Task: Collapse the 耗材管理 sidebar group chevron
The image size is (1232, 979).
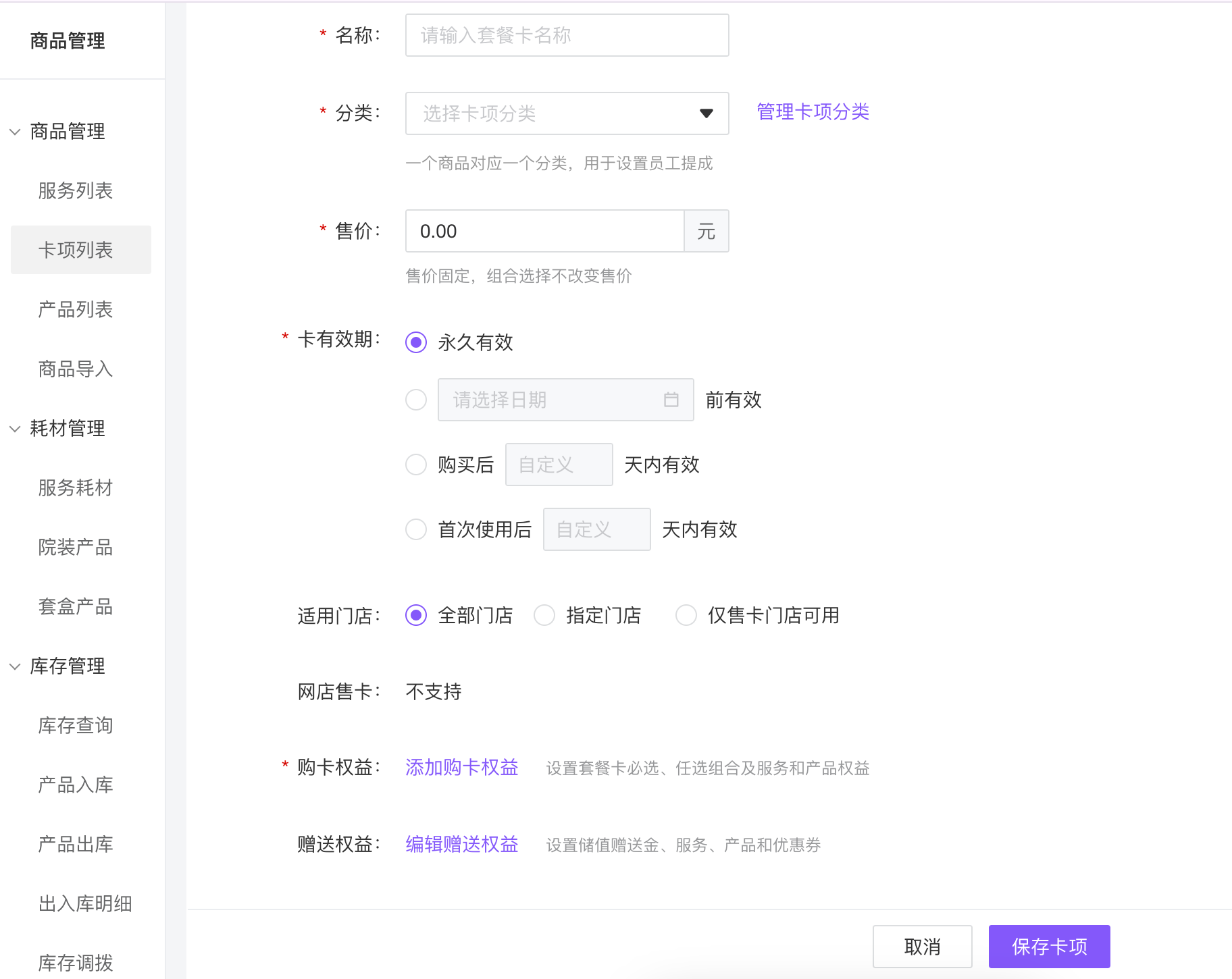Action: click(15, 429)
